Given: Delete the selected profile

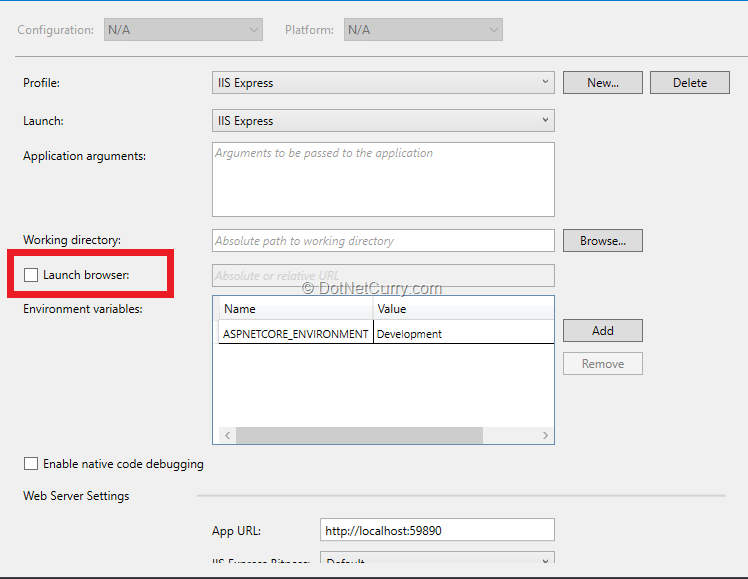Looking at the screenshot, I should click(x=690, y=83).
